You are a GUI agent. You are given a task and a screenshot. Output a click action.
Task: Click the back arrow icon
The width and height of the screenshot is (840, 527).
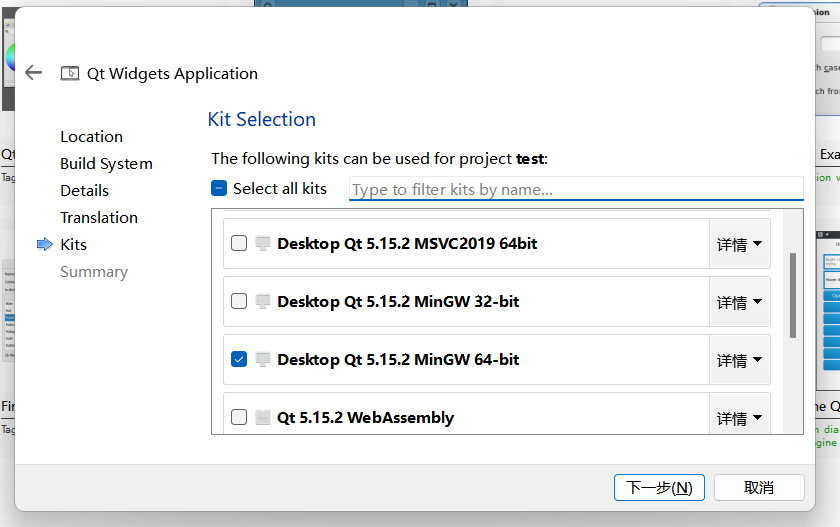34,73
